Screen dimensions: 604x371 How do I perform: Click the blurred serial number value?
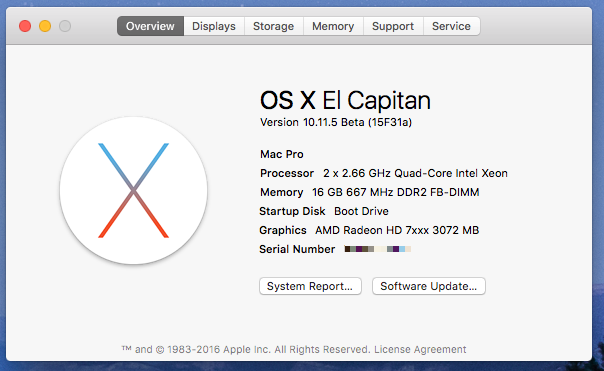click(x=378, y=249)
